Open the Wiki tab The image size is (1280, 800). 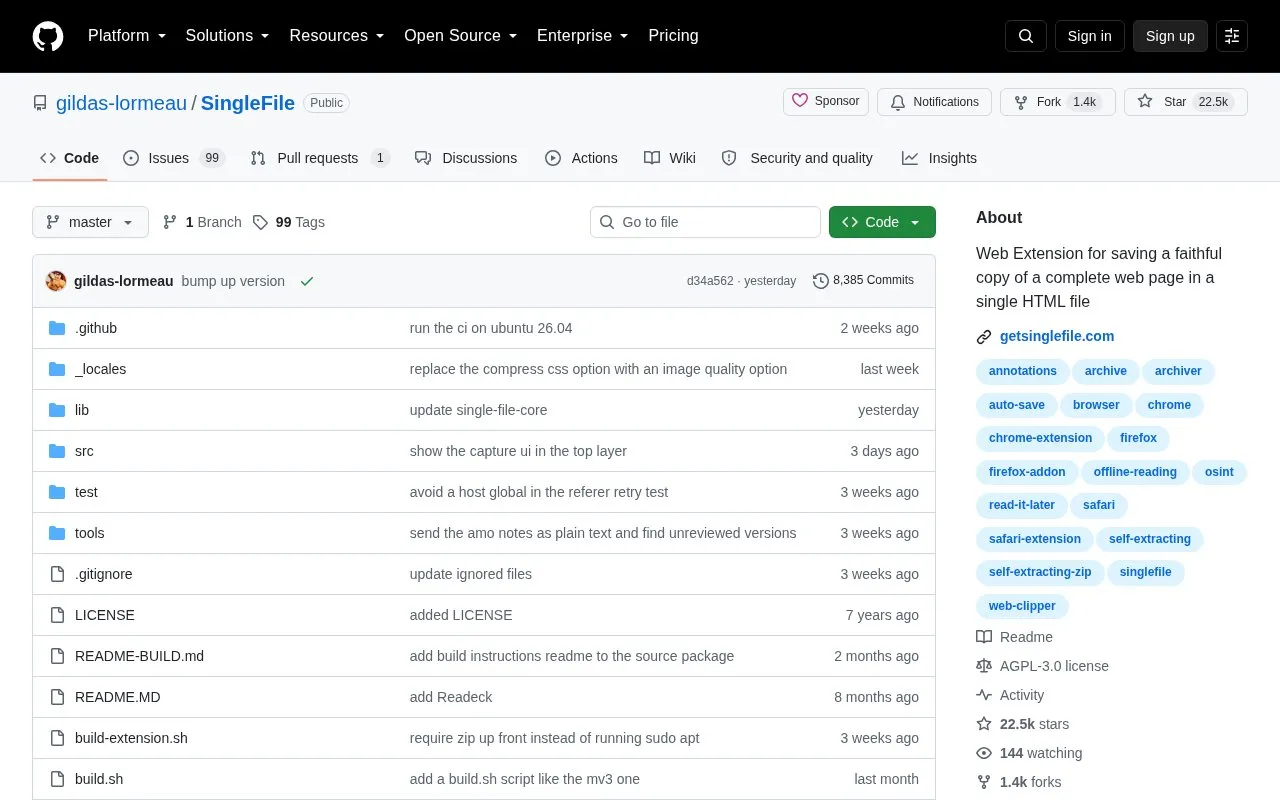pos(670,158)
